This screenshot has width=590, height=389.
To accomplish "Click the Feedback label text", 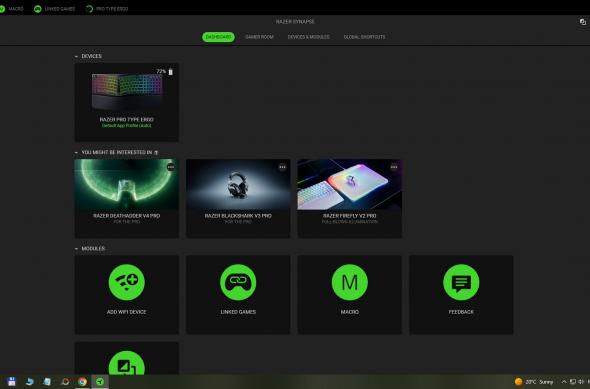I will point(461,312).
